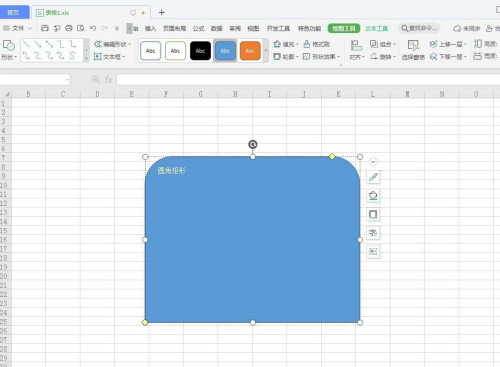Click the save icon in quick toolbar

click(45, 28)
